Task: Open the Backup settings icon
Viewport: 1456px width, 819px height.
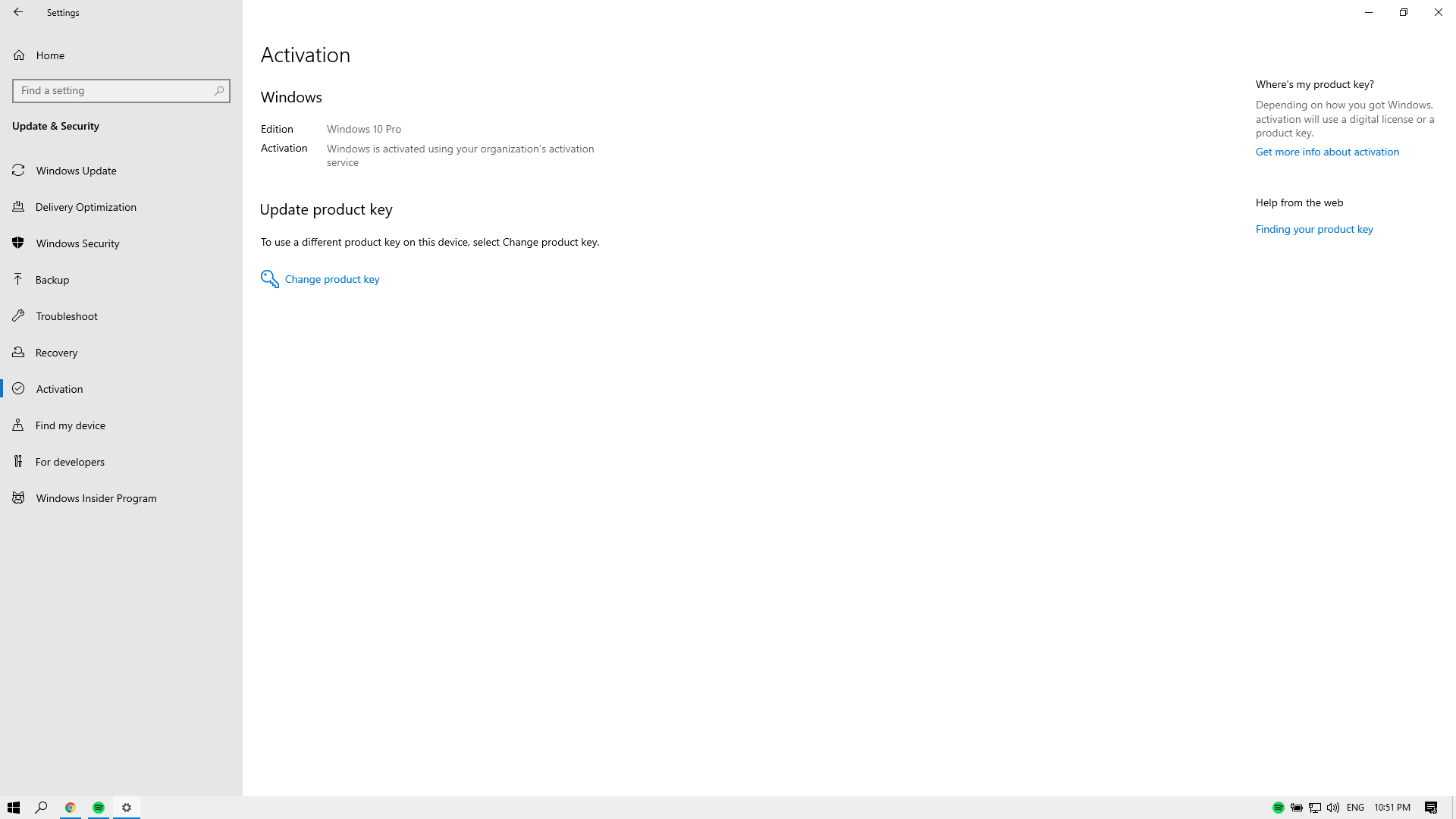Action: 19,279
